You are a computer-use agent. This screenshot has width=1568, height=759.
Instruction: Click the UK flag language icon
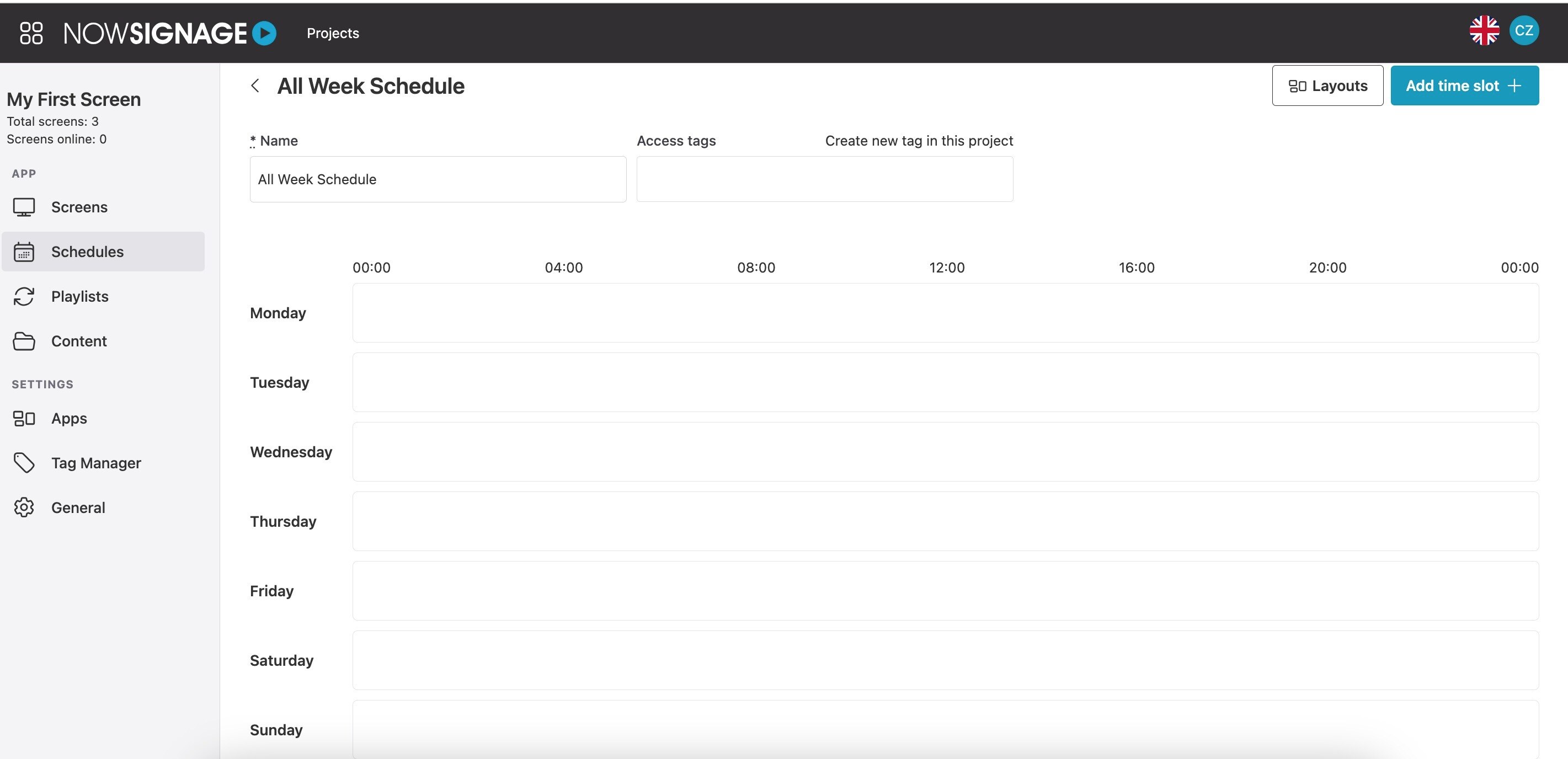point(1485,30)
